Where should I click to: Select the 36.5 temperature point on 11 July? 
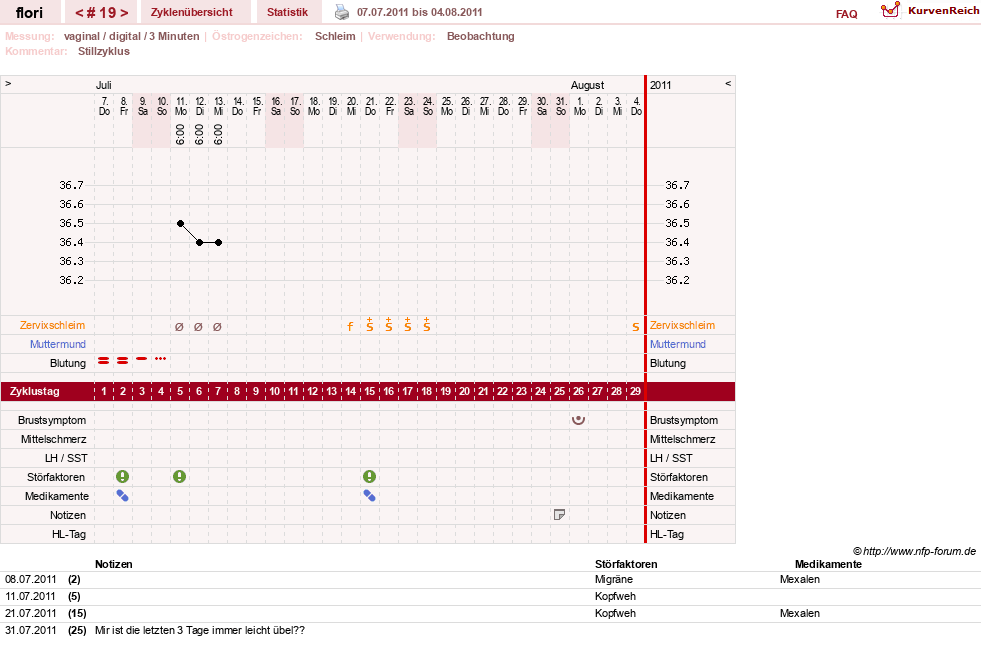[x=180, y=223]
